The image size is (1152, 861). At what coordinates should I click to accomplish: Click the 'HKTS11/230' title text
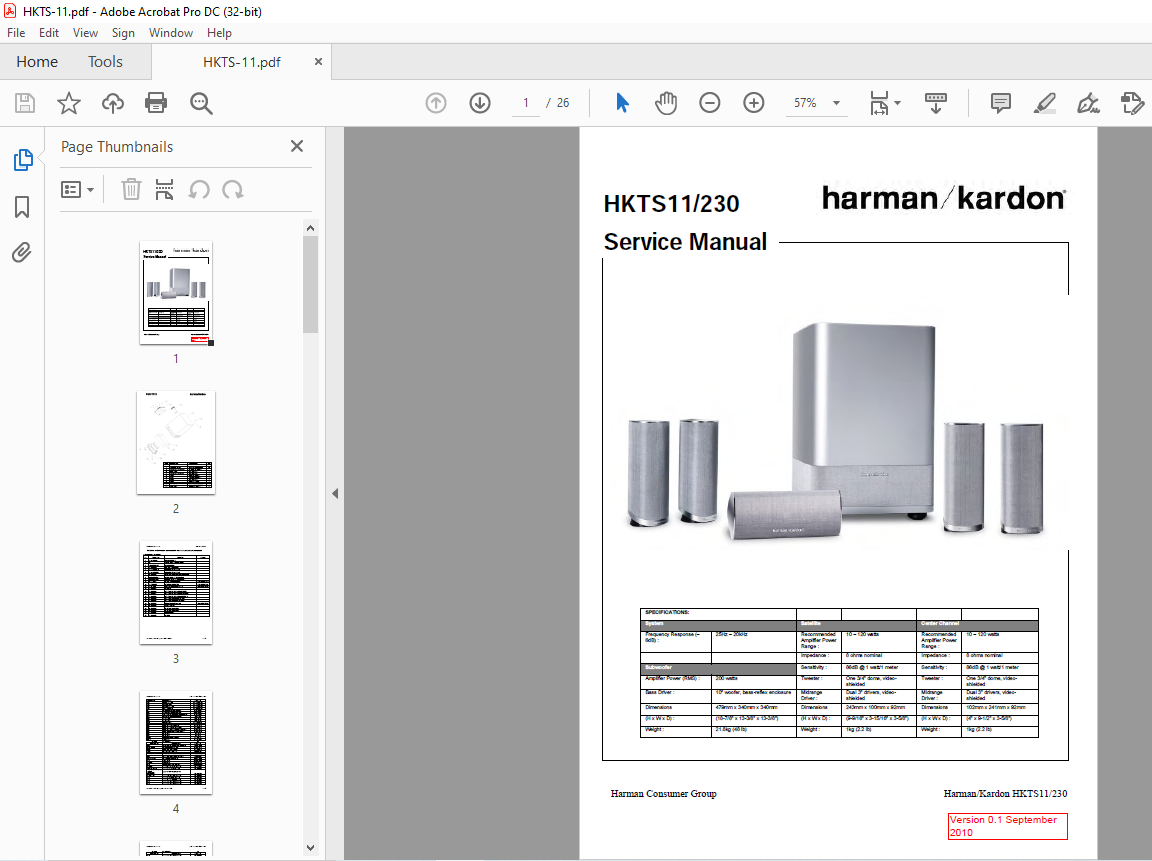671,203
